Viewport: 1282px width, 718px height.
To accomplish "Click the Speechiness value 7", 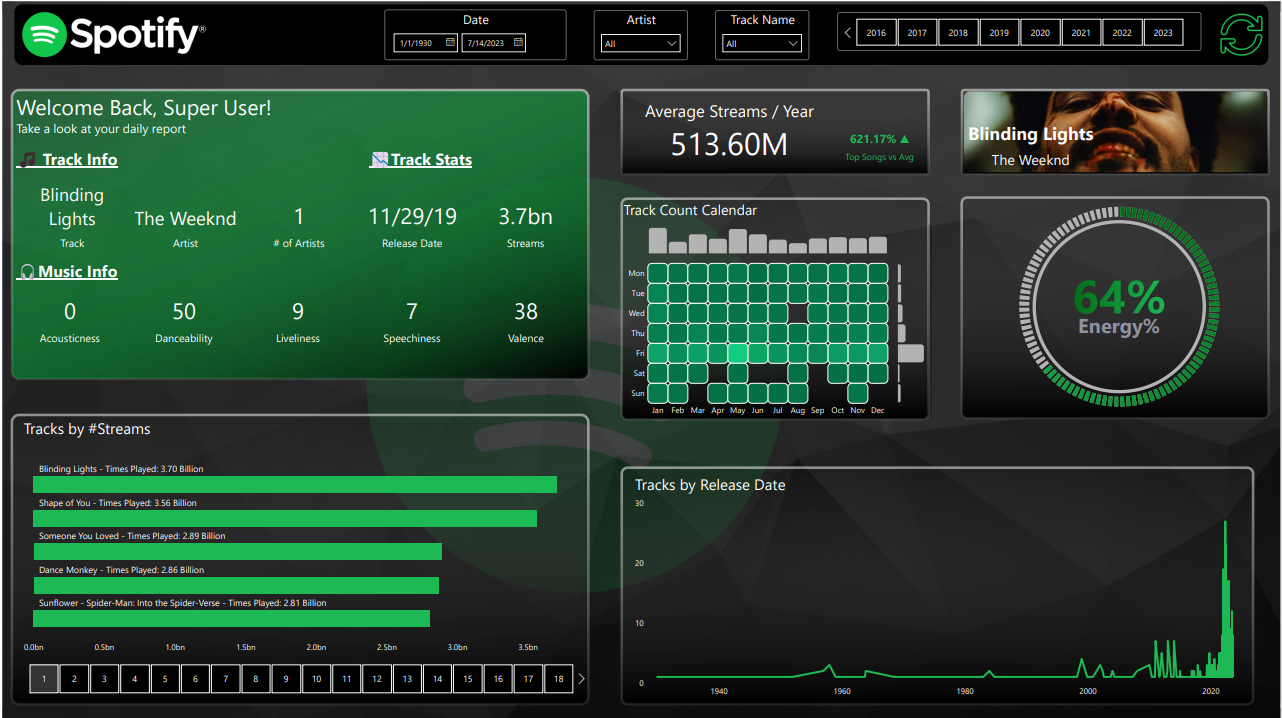I will click(412, 312).
